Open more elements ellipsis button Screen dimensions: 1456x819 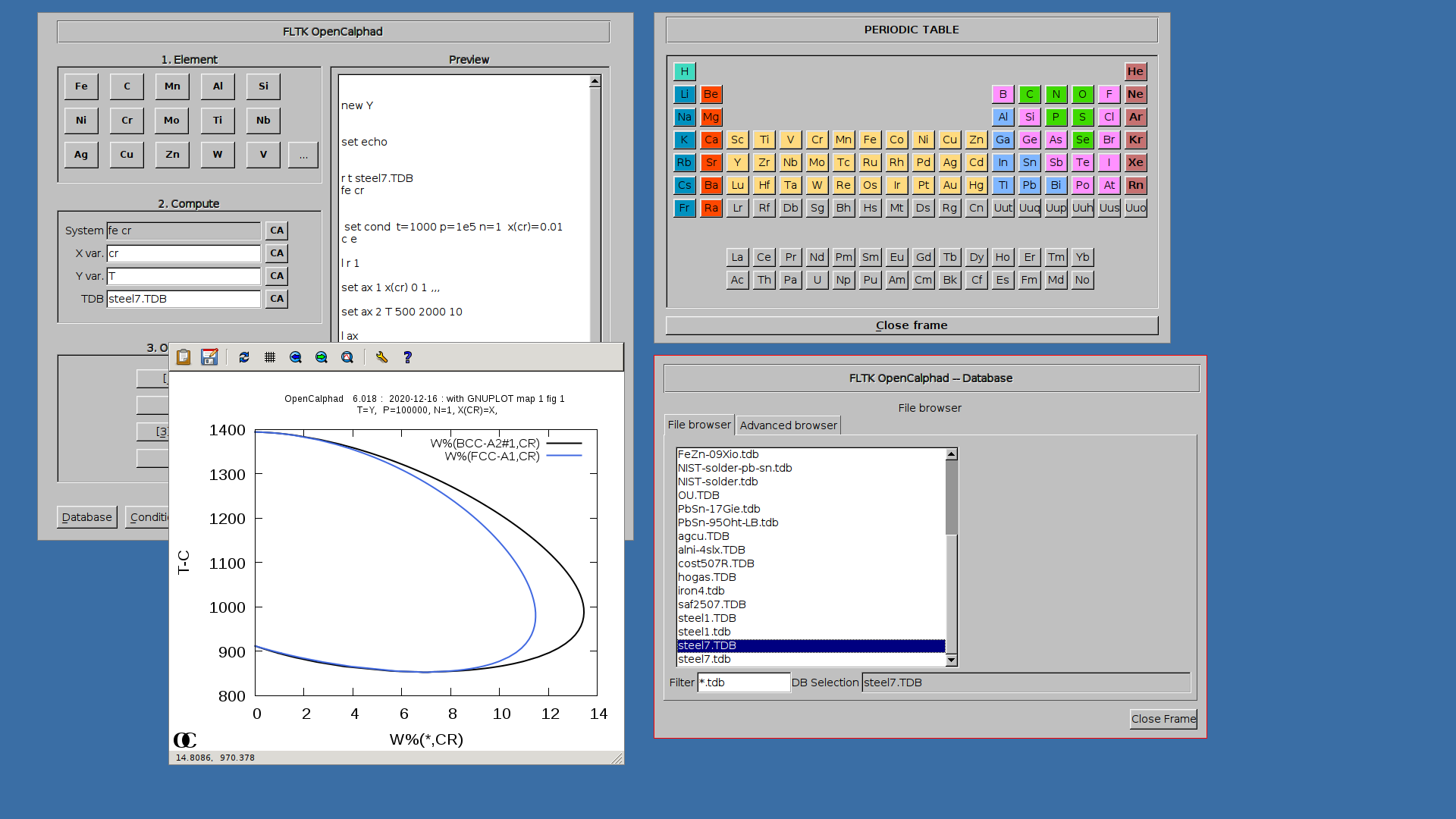[x=303, y=155]
